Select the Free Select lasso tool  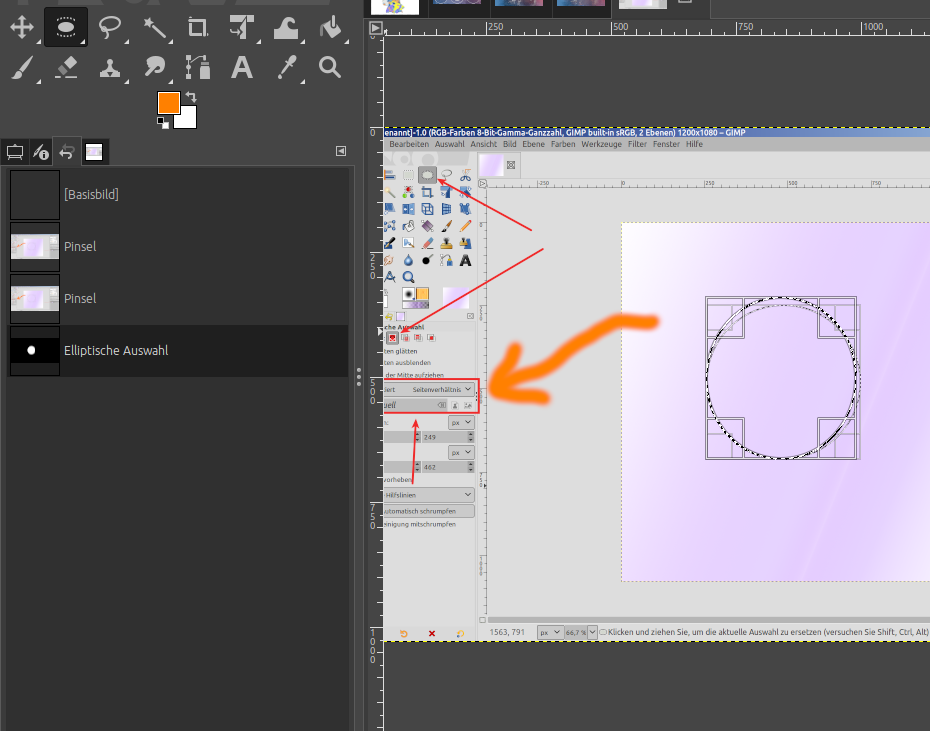(x=110, y=27)
